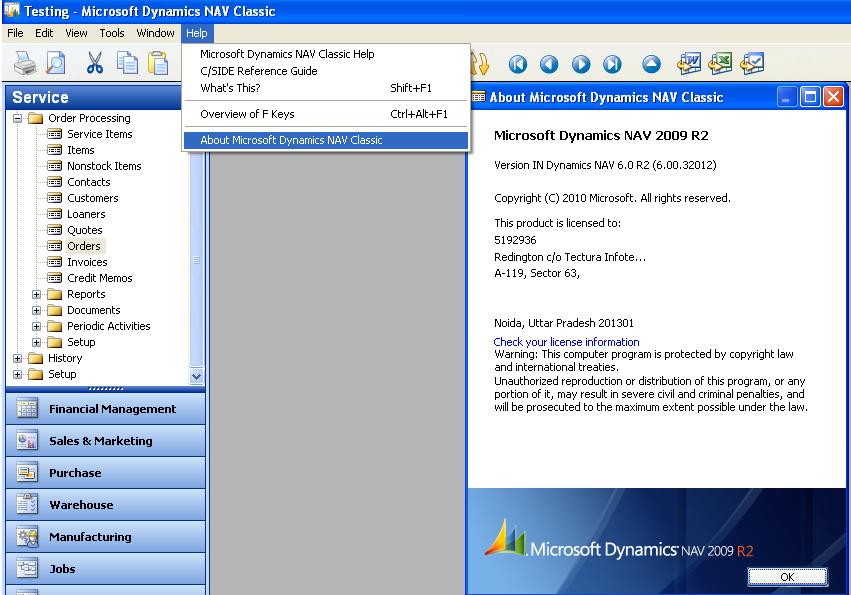Click the Copy toolbar icon
This screenshot has width=851, height=595.
click(127, 64)
